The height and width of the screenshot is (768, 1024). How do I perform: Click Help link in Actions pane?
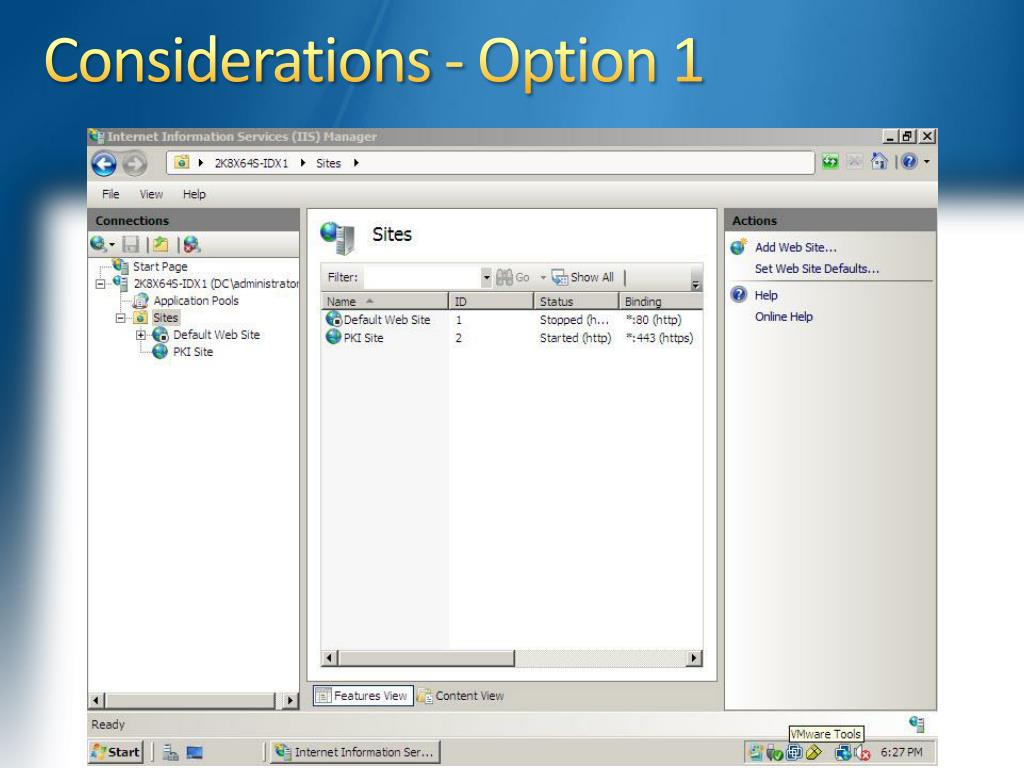[766, 295]
